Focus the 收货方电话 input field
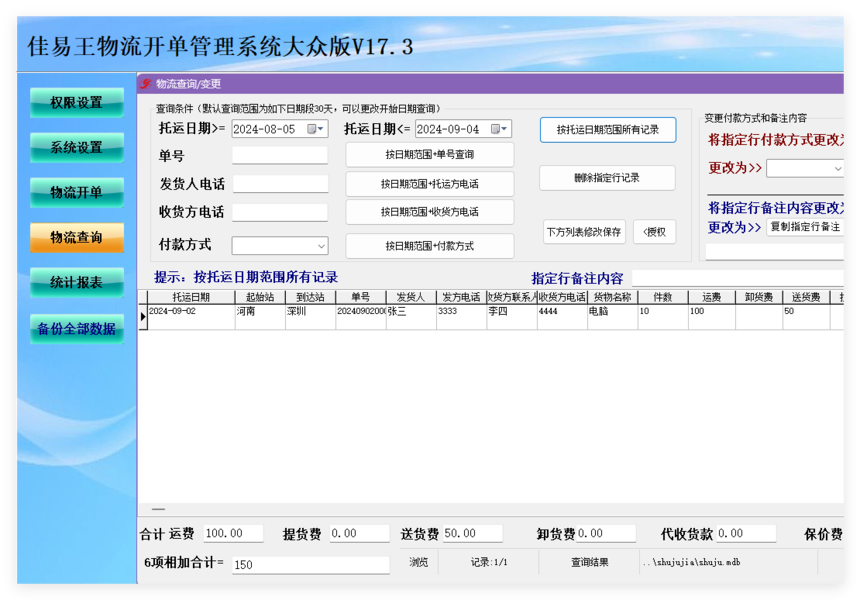860x600 pixels. (280, 212)
